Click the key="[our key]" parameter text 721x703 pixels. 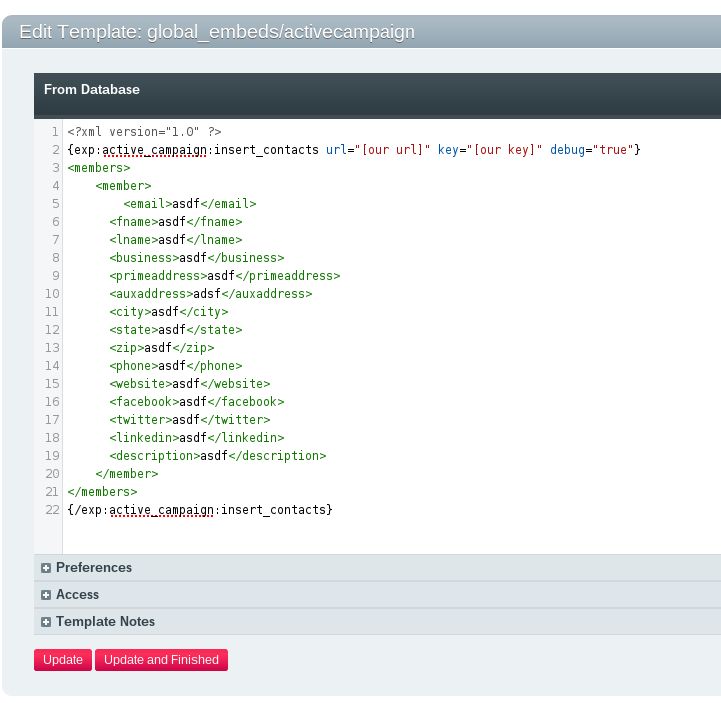[490, 150]
